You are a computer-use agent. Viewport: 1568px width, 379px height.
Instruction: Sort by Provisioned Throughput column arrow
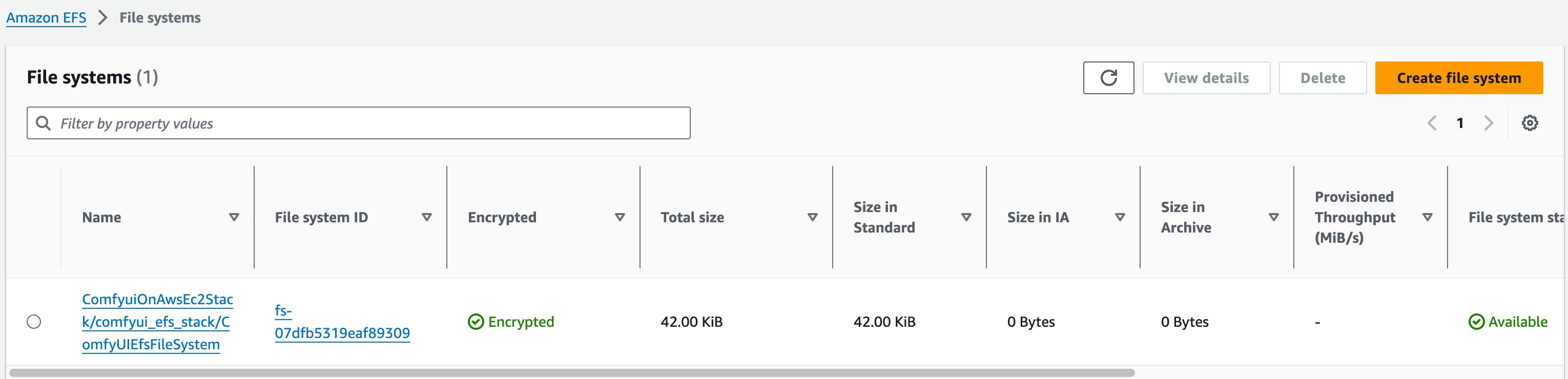(1428, 217)
